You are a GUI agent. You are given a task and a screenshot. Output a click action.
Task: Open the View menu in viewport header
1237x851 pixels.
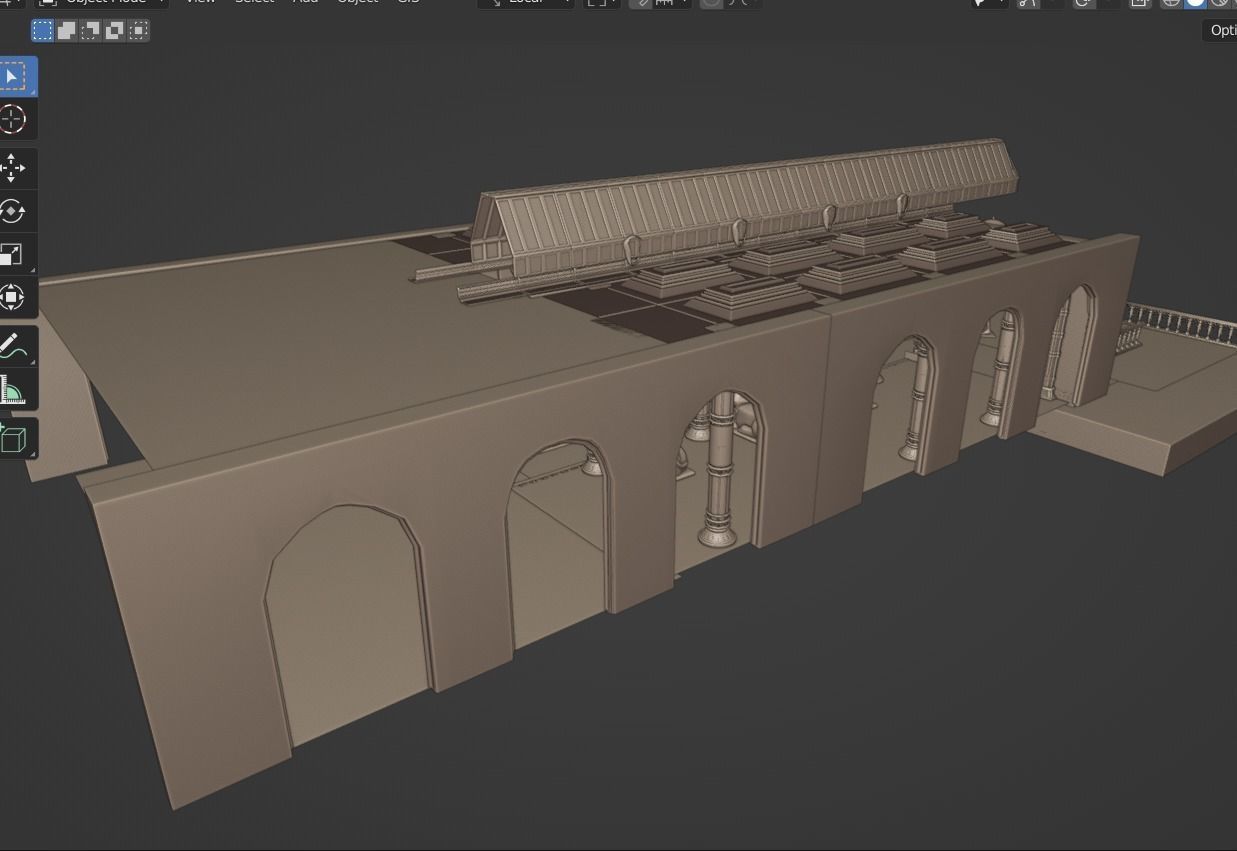point(200,3)
